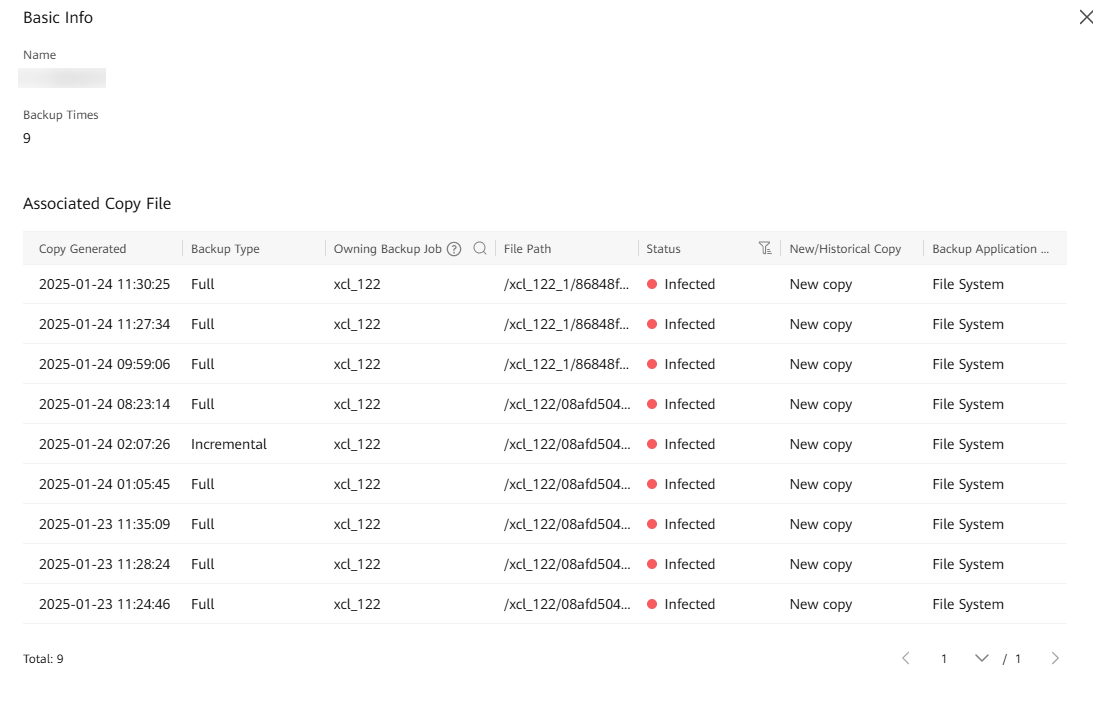Click the Backup Type column header
This screenshot has height=703, width=1093.
(225, 249)
